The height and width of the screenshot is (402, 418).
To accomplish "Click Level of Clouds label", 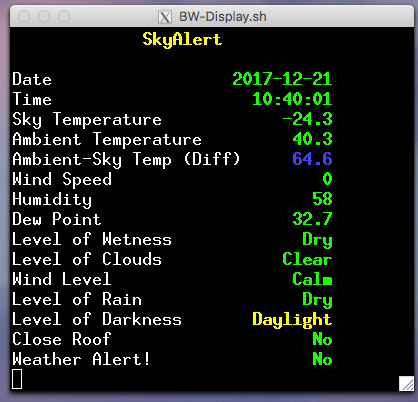I will pos(87,259).
